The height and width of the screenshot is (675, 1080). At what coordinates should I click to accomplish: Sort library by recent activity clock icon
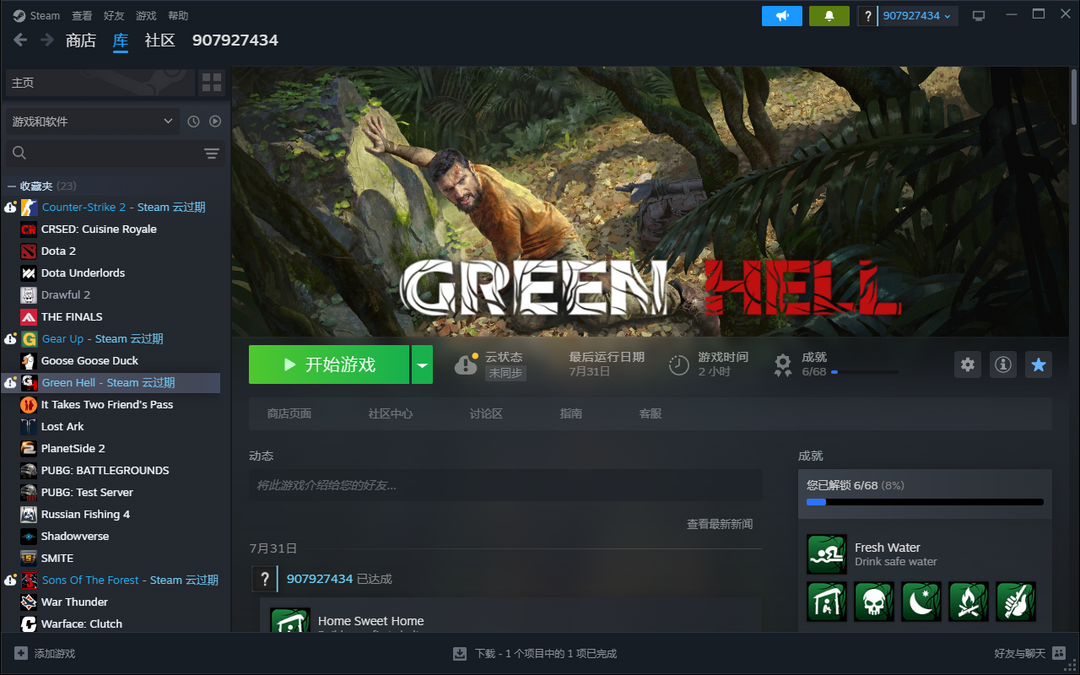click(x=194, y=121)
